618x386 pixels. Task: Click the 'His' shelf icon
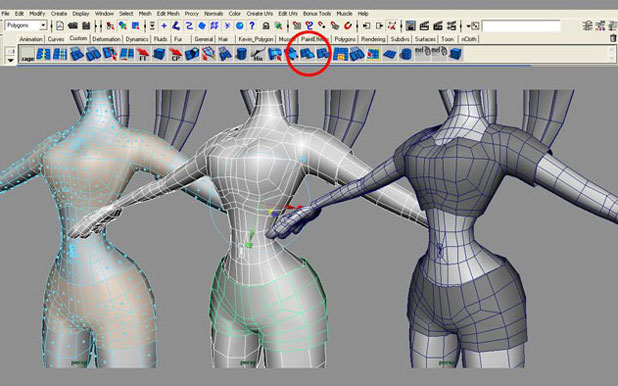point(257,54)
